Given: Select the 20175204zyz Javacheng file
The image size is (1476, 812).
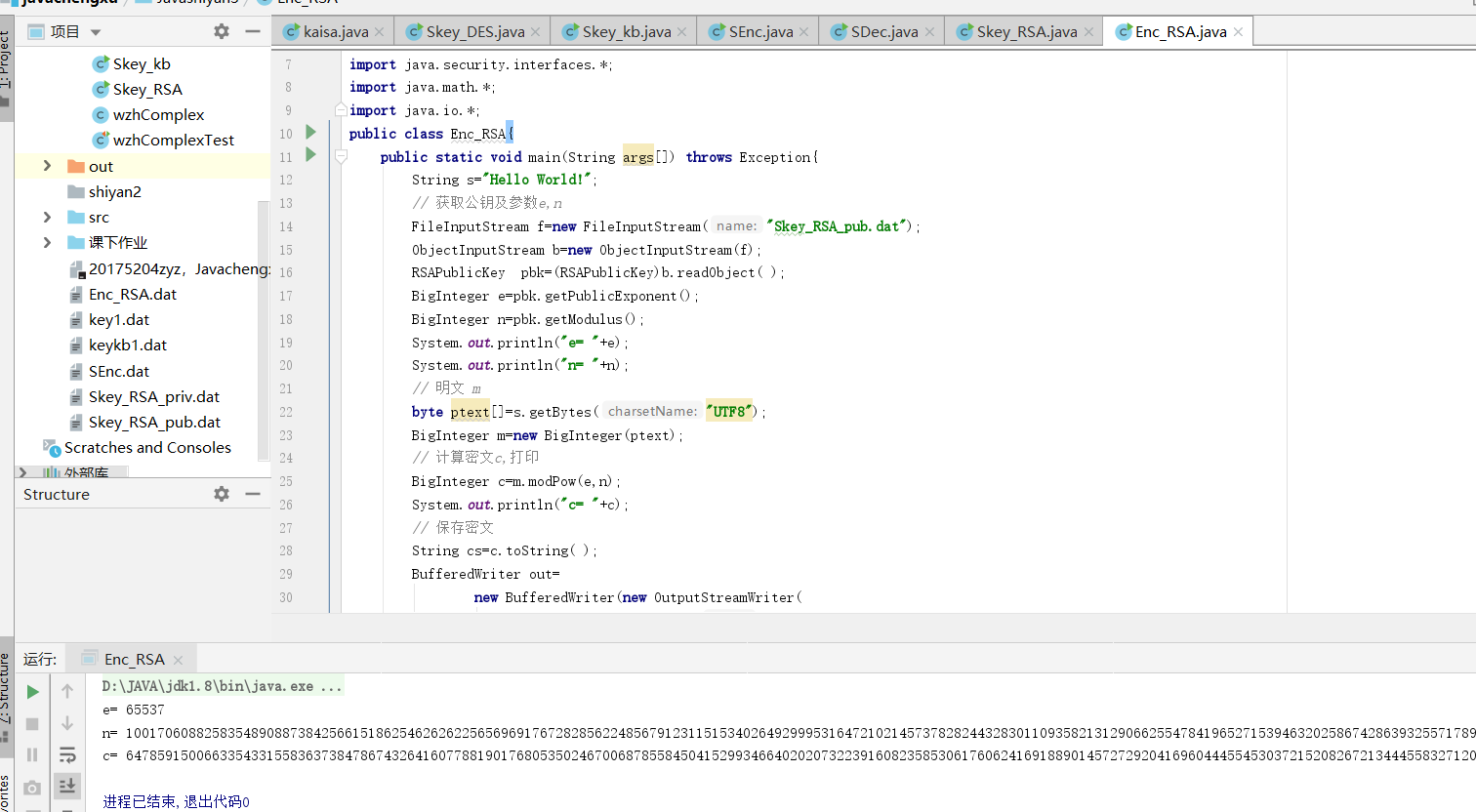Looking at the screenshot, I should pos(180,268).
